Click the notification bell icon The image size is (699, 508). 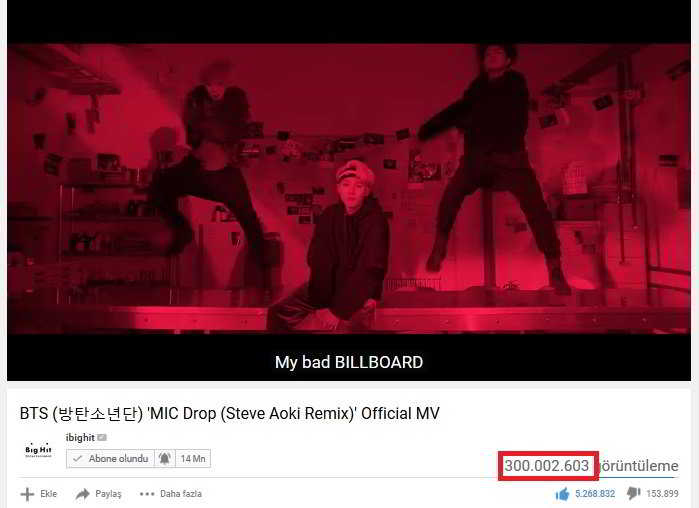[x=164, y=458]
